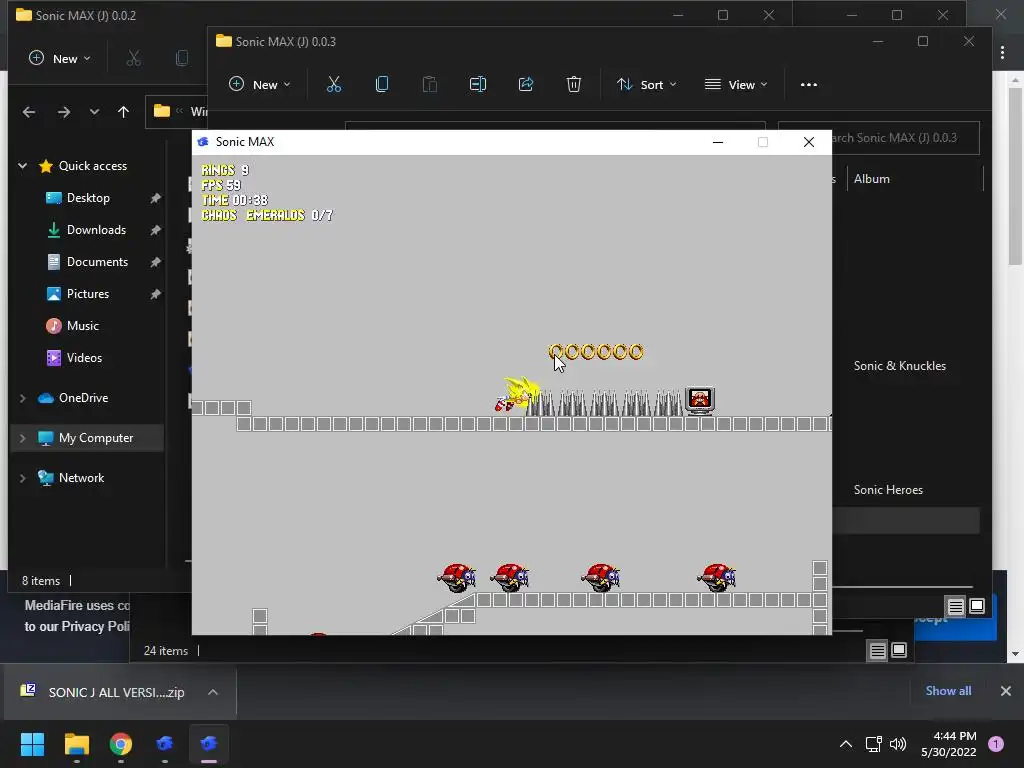The image size is (1024, 768).
Task: Open Windows Start menu
Action: 32,744
